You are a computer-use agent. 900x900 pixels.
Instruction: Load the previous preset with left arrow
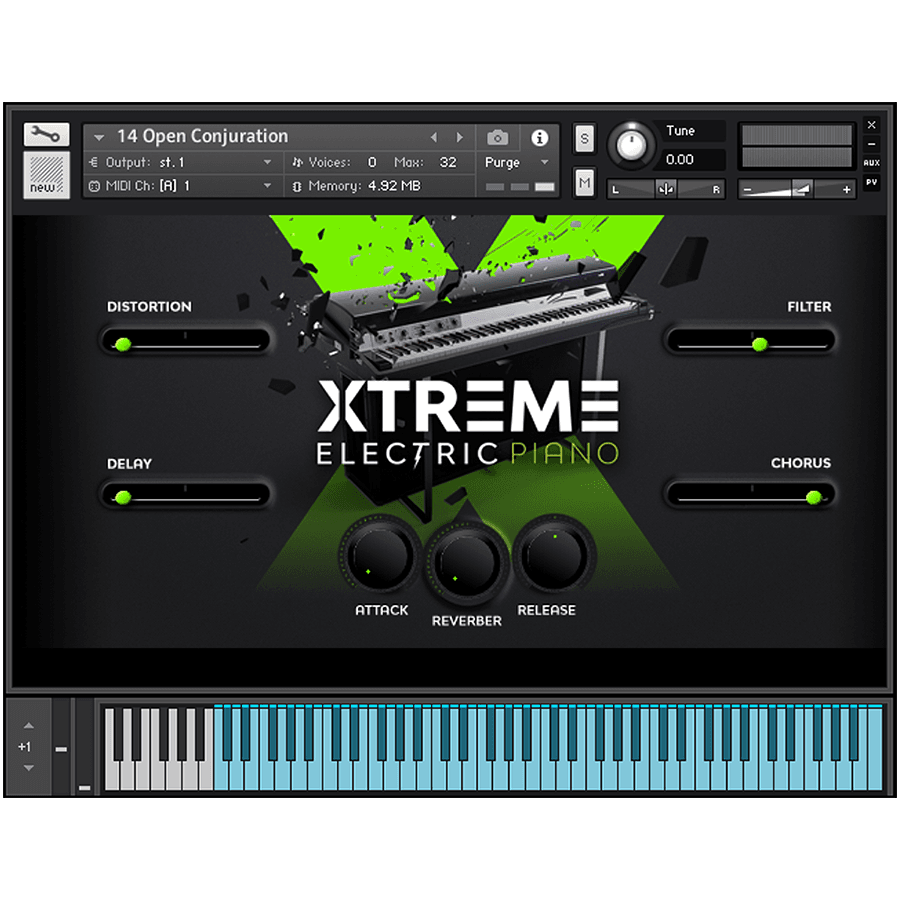[434, 136]
